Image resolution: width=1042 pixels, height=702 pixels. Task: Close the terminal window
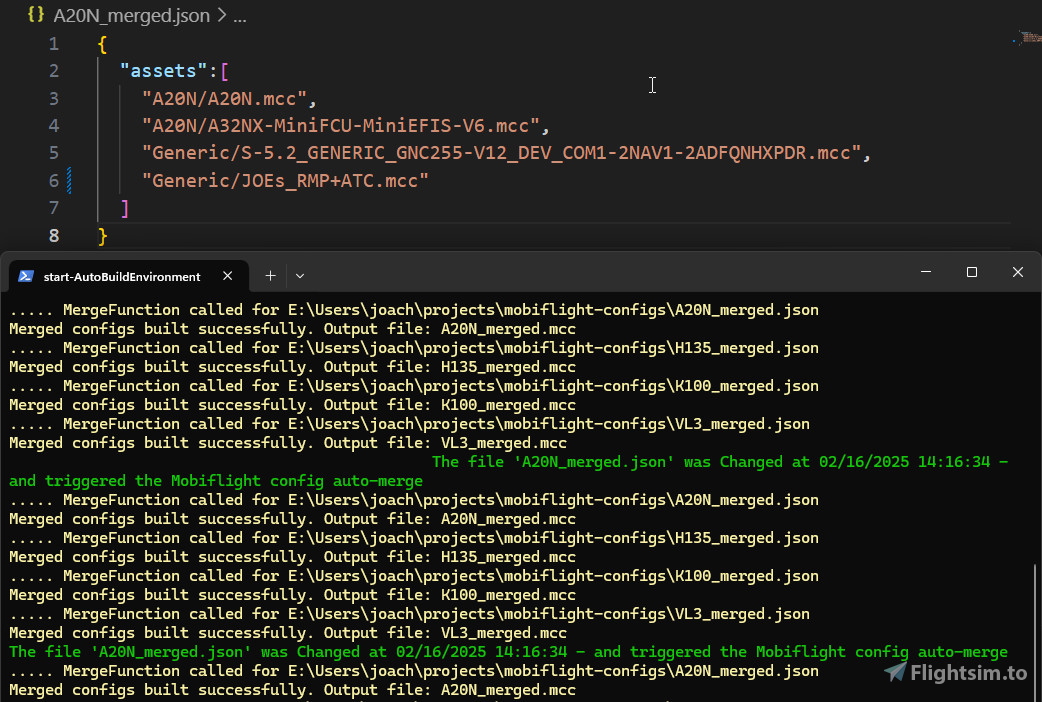pyautogui.click(x=1017, y=272)
